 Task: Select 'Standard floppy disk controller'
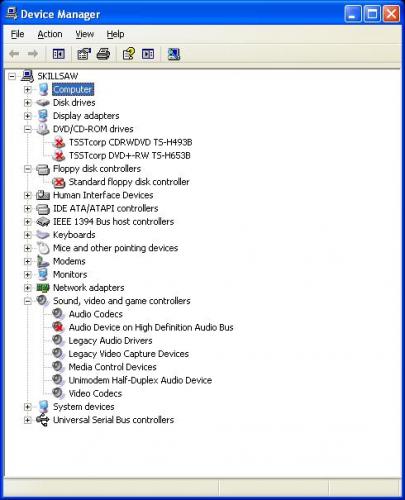(129, 182)
